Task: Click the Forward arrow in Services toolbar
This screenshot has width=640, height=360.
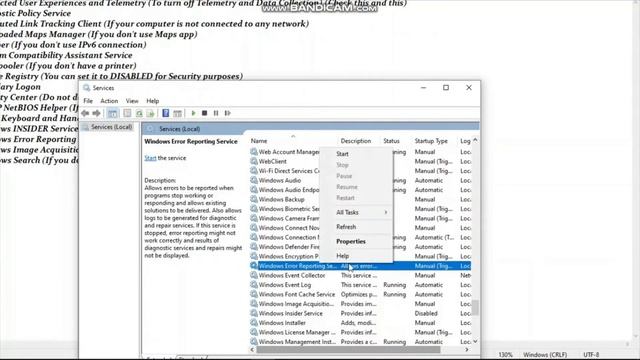Action: pyautogui.click(x=96, y=113)
